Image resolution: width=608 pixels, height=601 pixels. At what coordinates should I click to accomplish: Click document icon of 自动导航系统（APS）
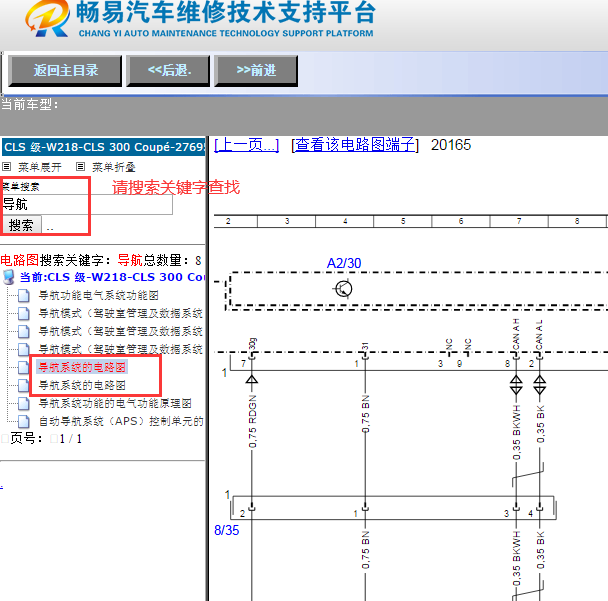tap(24, 421)
